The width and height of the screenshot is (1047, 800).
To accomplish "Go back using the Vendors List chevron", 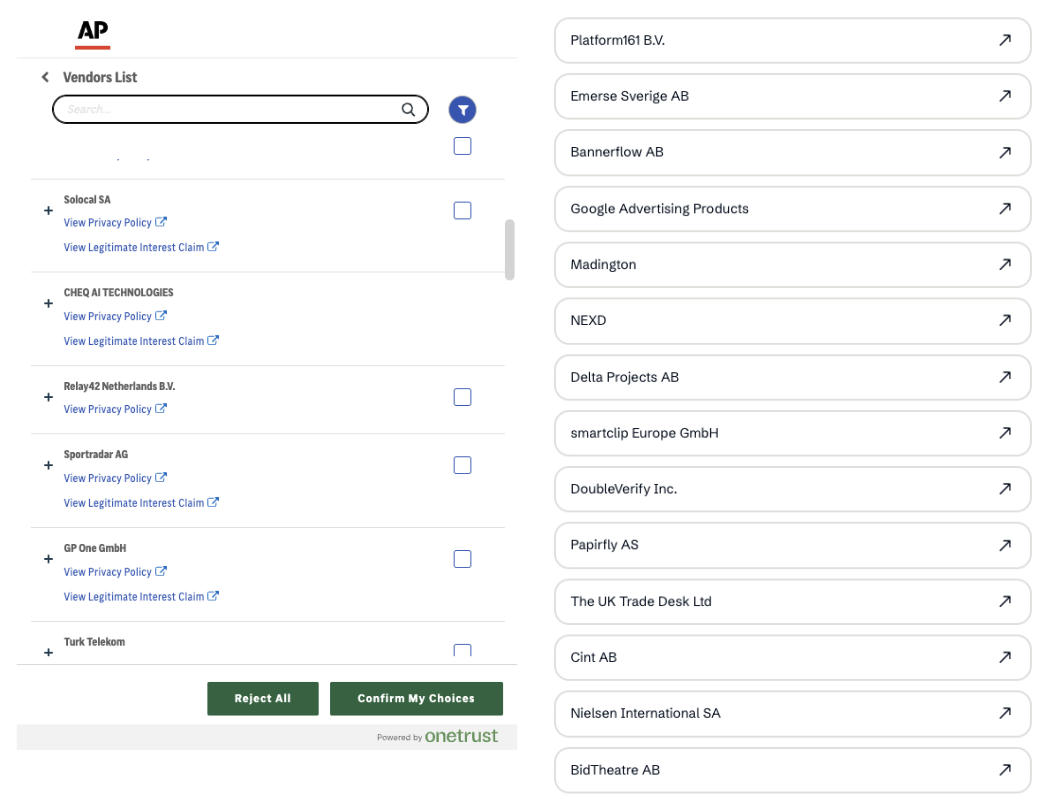I will (45, 77).
